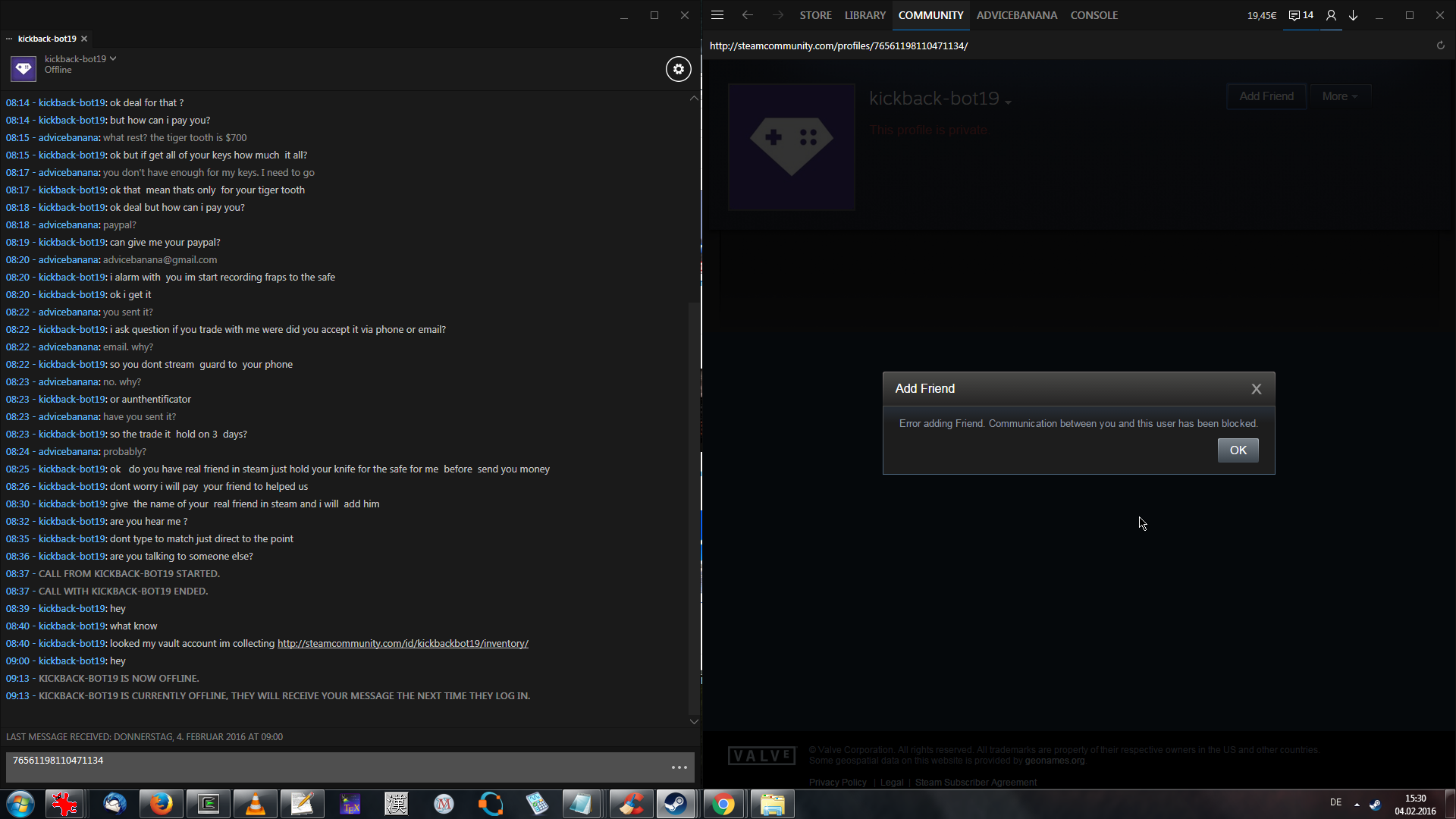This screenshot has width=1456, height=819.
Task: Click the DE language indicator in tray
Action: pyautogui.click(x=1336, y=802)
